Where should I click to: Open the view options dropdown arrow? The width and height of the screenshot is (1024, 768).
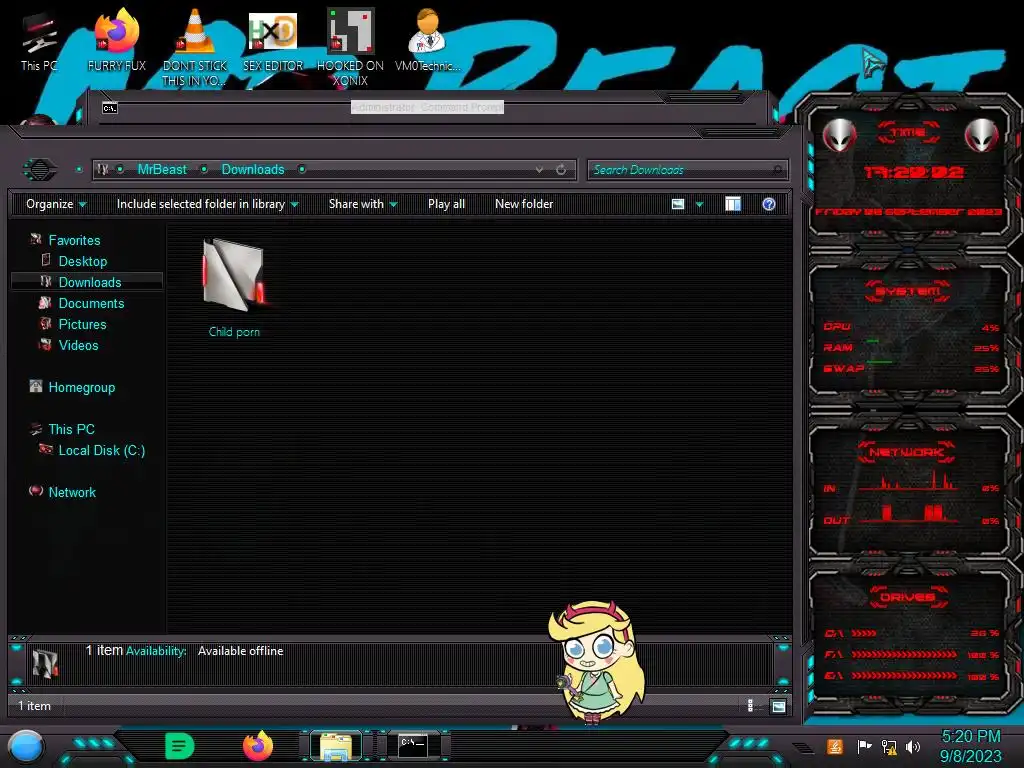pos(699,204)
